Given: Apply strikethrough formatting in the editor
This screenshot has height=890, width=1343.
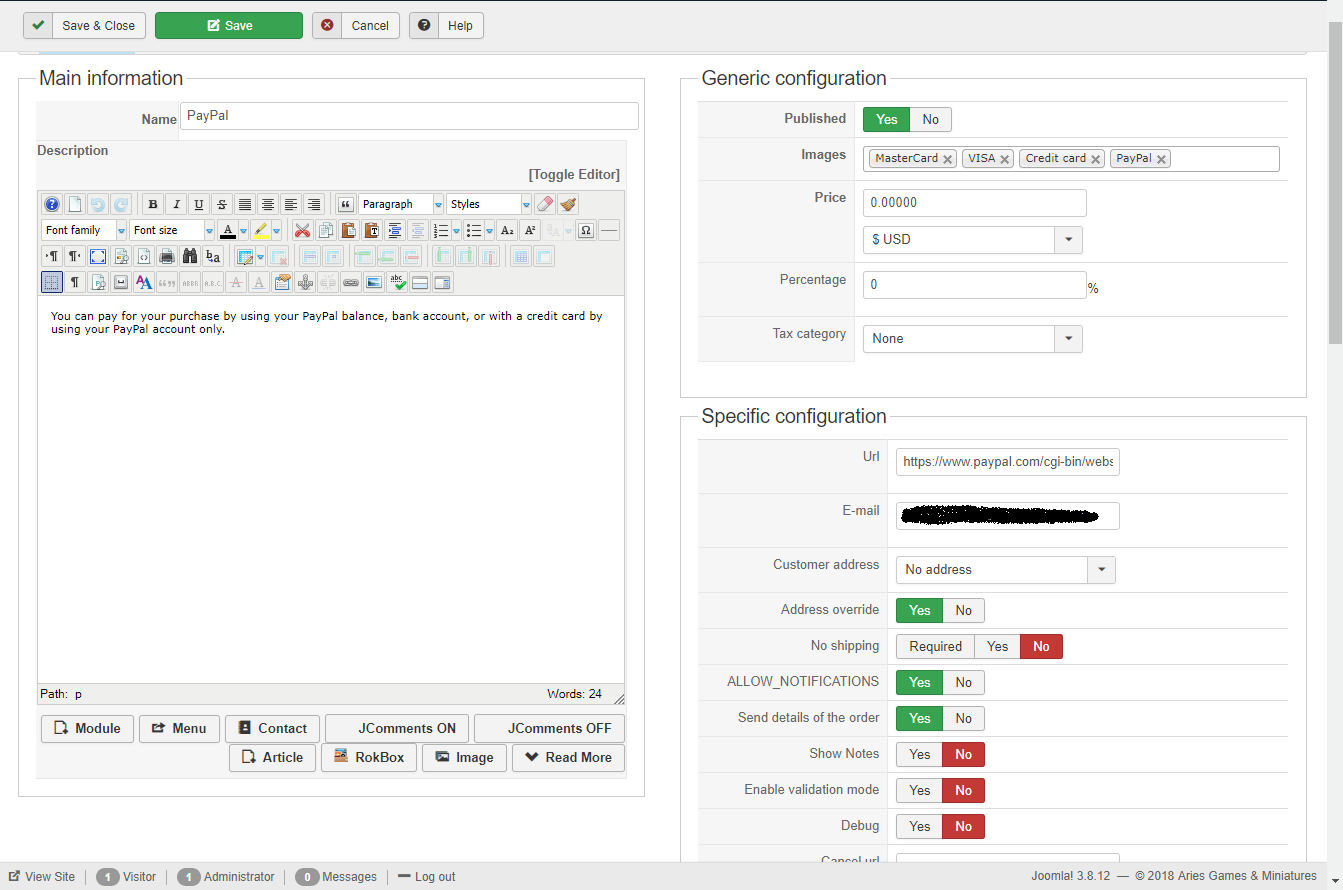Looking at the screenshot, I should (x=222, y=204).
